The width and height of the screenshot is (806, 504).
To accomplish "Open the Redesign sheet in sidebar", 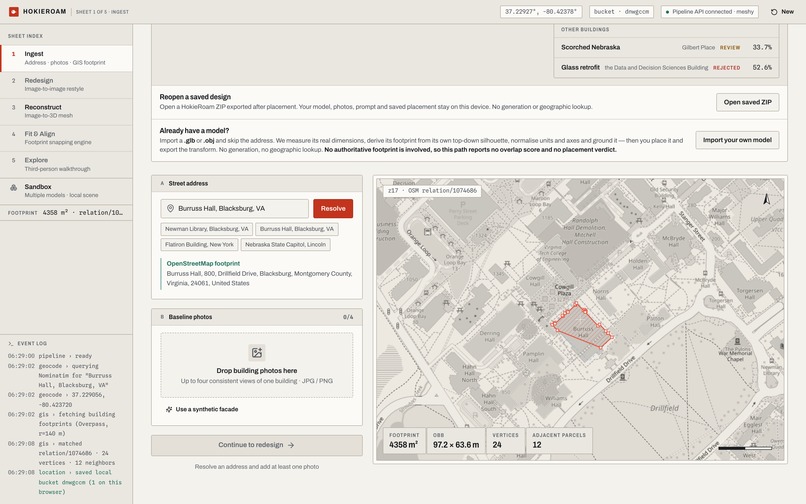I will 66,84.
